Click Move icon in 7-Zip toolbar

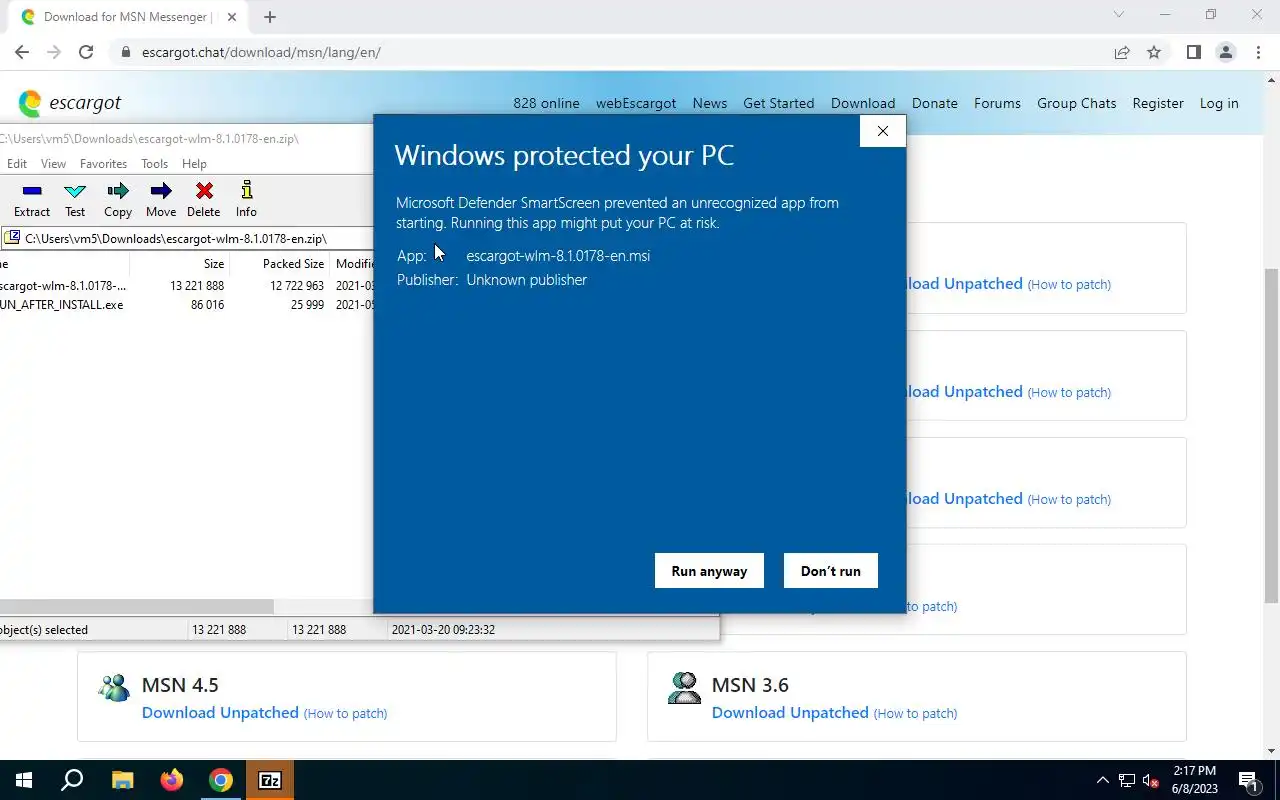point(160,199)
